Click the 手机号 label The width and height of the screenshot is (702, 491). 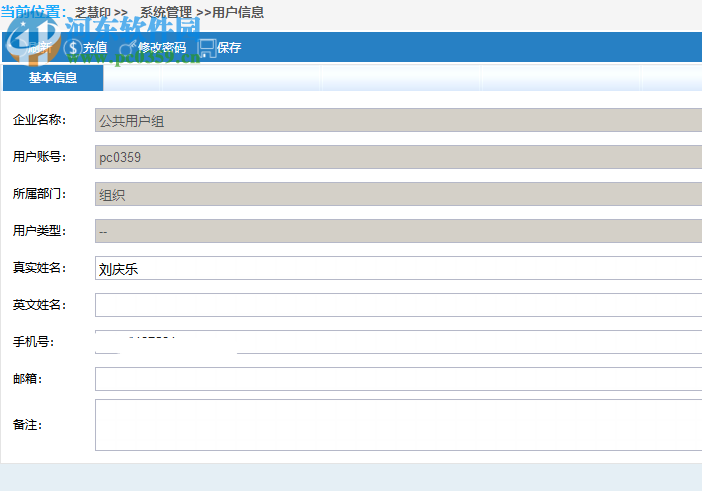pyautogui.click(x=34, y=342)
